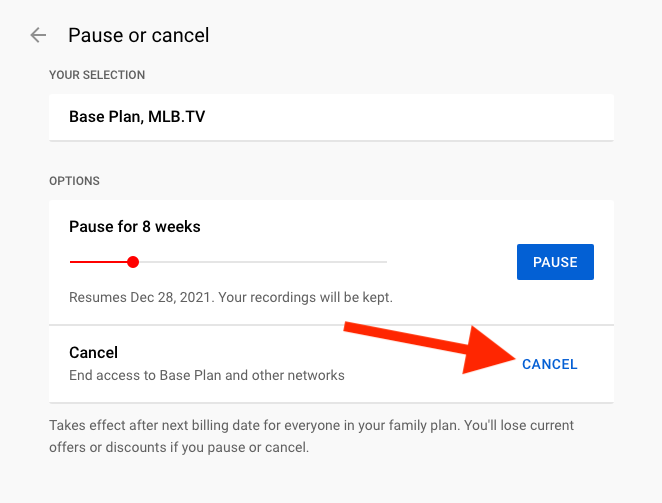The height and width of the screenshot is (503, 662).
Task: Click the gray unfilled part of the slider track
Action: click(x=260, y=262)
